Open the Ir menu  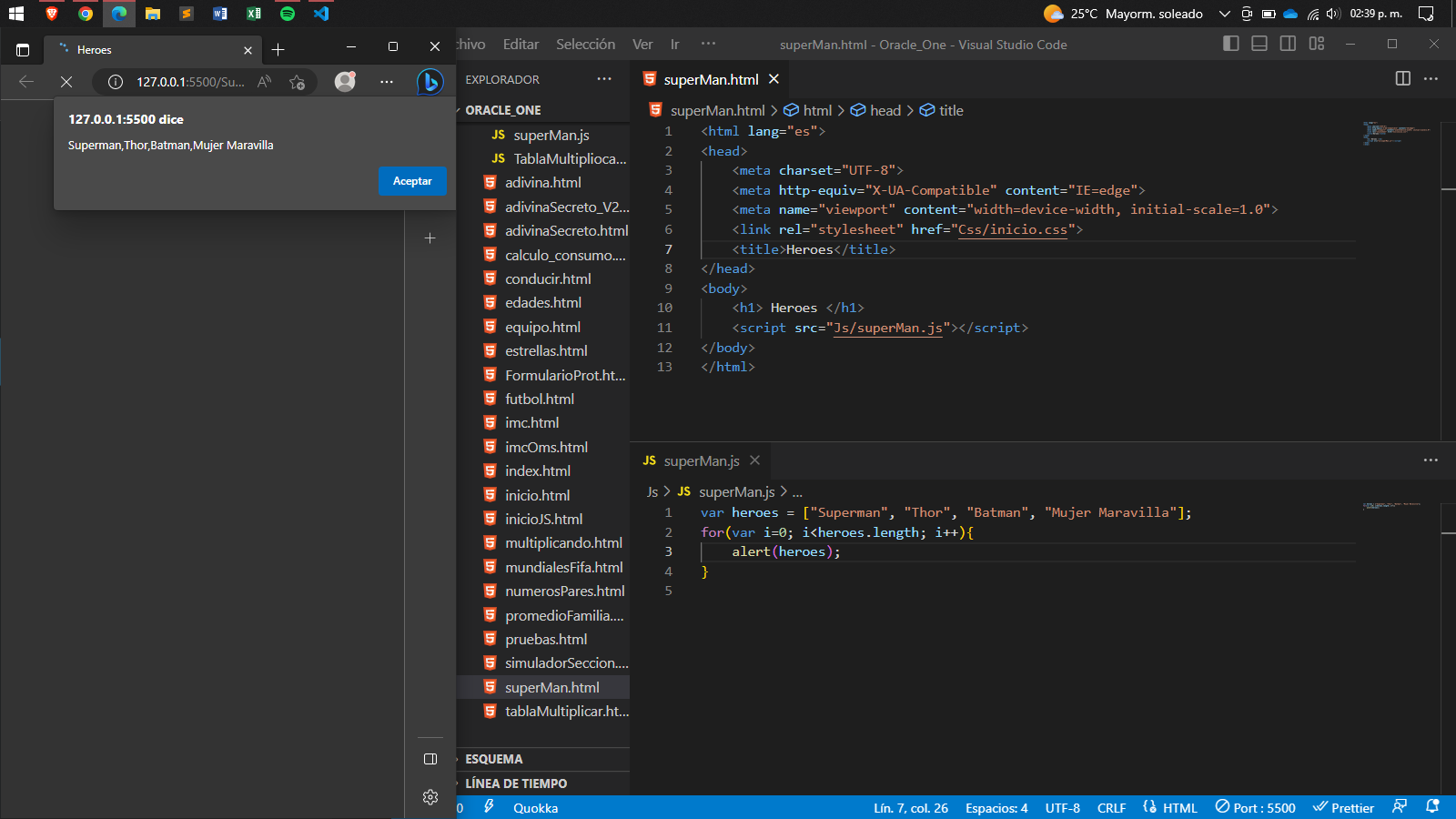[x=675, y=44]
